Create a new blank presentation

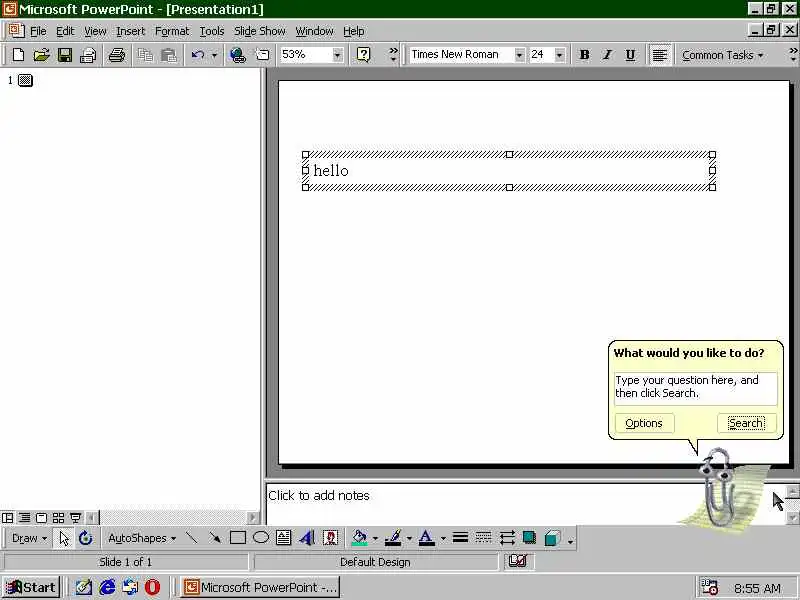[18, 55]
